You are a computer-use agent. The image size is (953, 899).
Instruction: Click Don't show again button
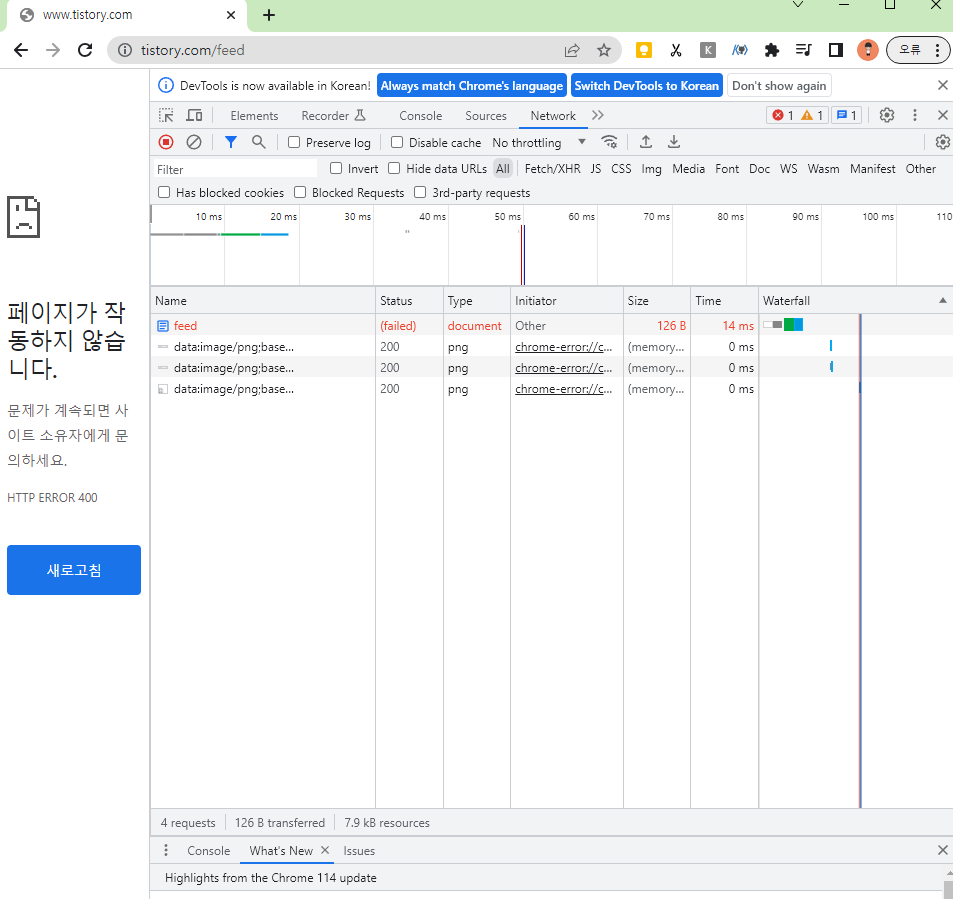tap(779, 86)
